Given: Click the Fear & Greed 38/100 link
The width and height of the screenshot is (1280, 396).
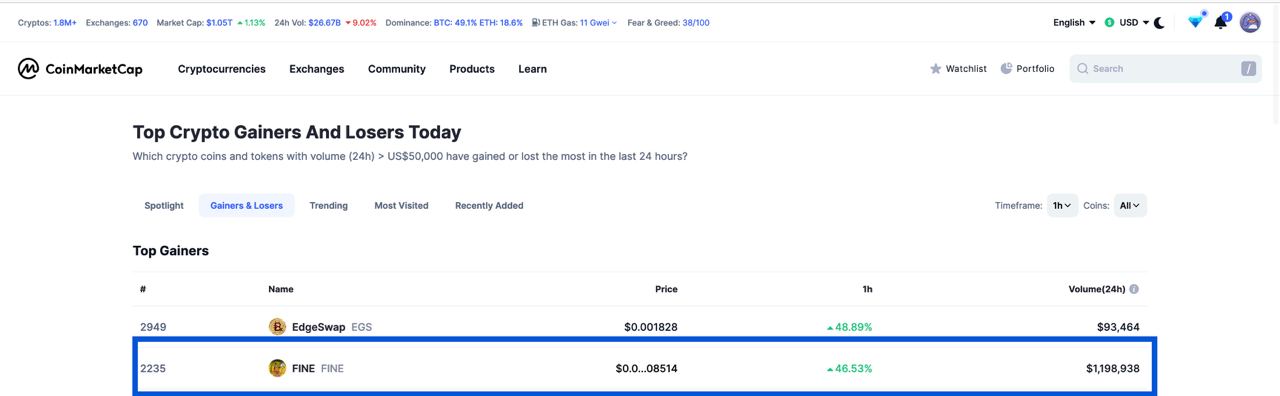Looking at the screenshot, I should pyautogui.click(x=668, y=22).
